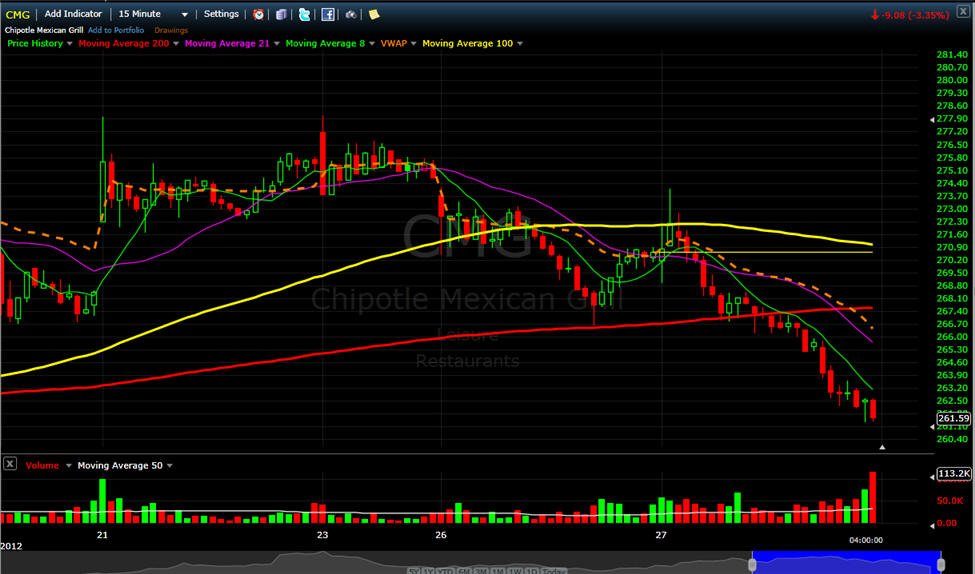The image size is (975, 574).
Task: Expand the Volume indicator dropdown arrow
Action: pyautogui.click(x=68, y=466)
